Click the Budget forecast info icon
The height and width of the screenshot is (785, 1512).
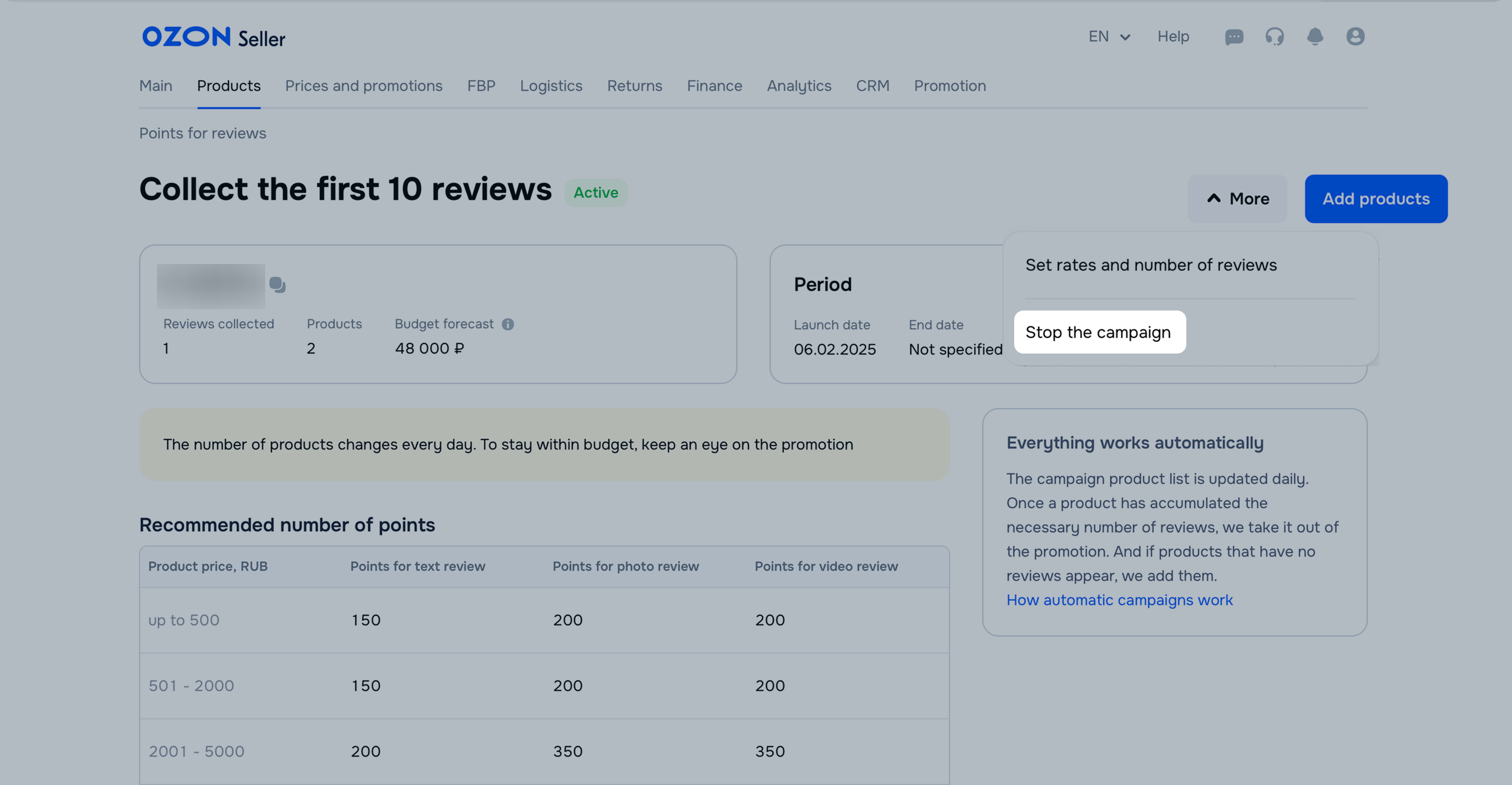pos(508,324)
